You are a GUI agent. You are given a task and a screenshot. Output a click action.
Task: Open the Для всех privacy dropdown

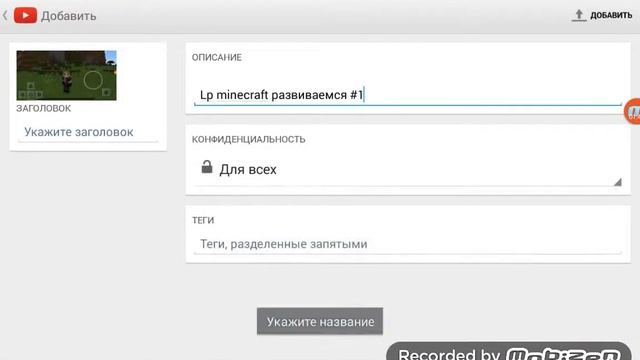(x=408, y=169)
